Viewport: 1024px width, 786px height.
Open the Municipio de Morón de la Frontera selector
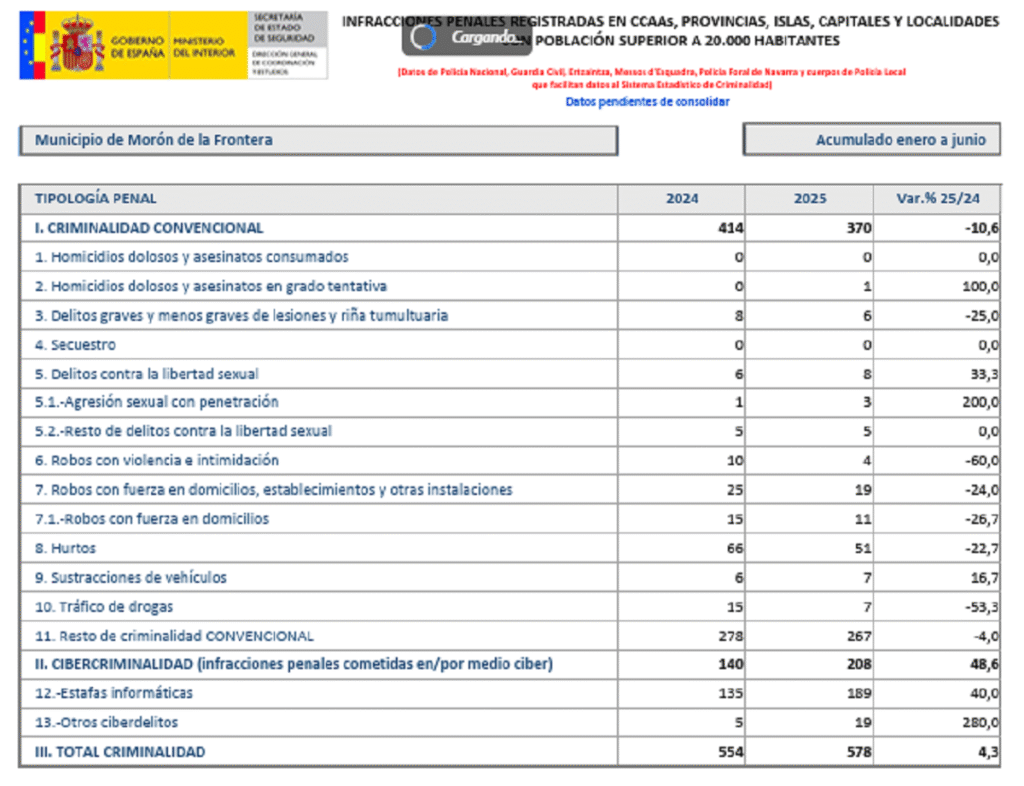318,140
